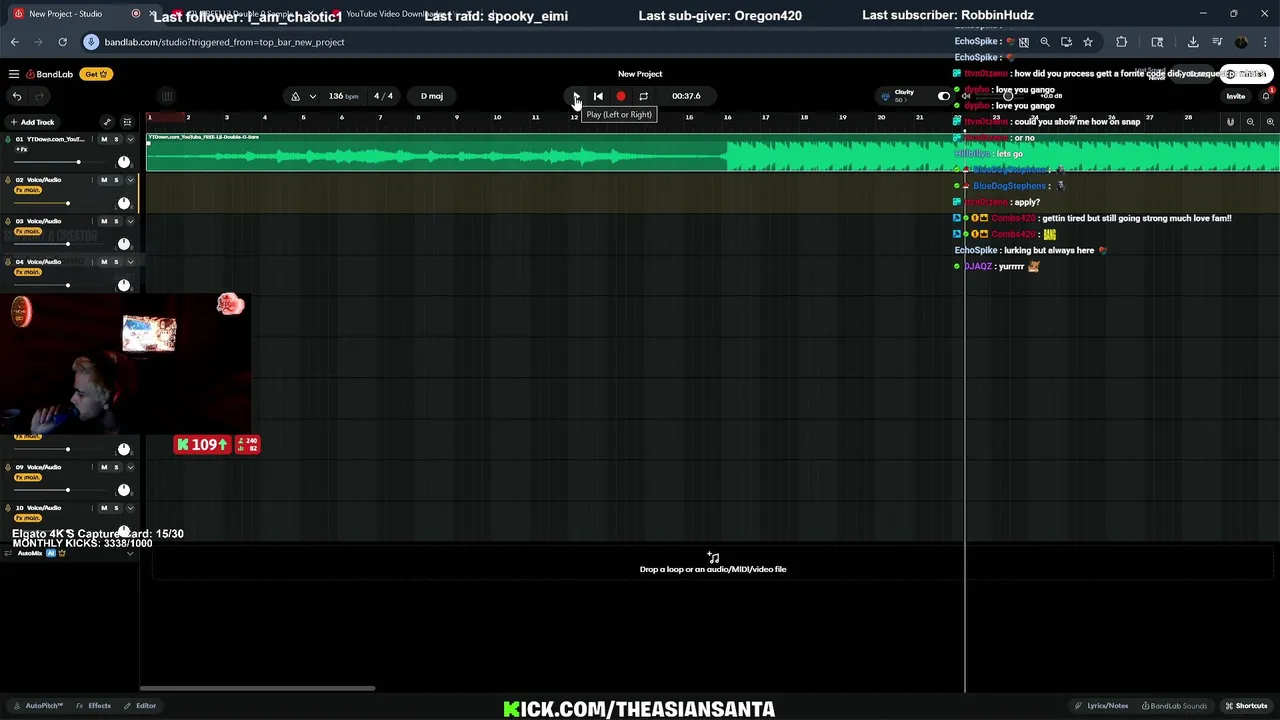This screenshot has height=720, width=1280.
Task: Redo the last action
Action: (x=40, y=96)
